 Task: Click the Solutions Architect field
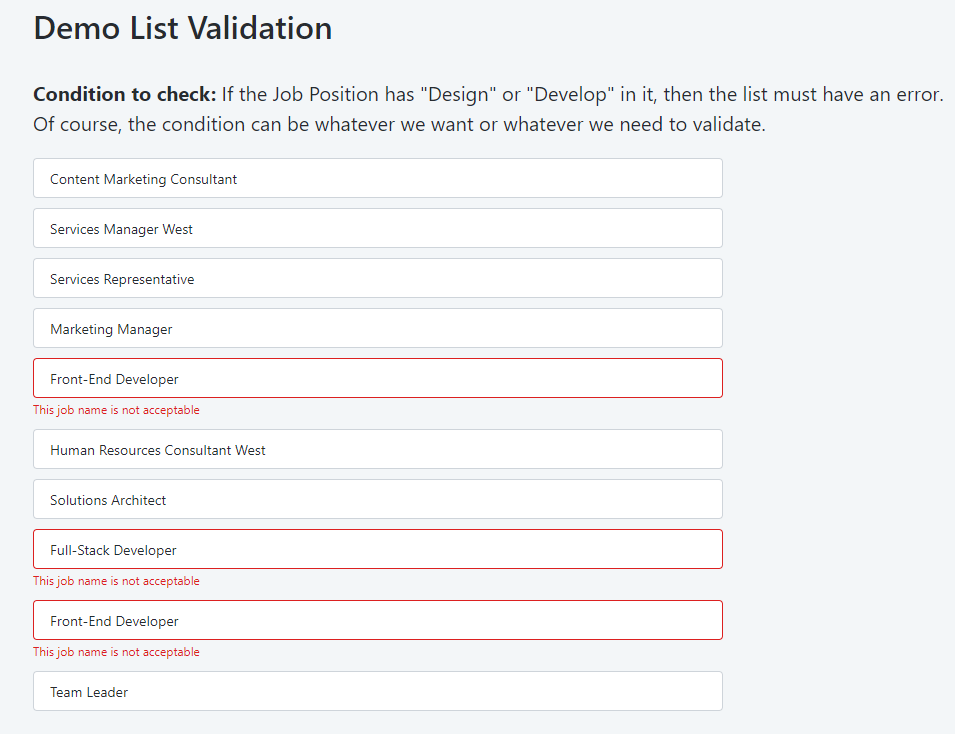point(378,499)
